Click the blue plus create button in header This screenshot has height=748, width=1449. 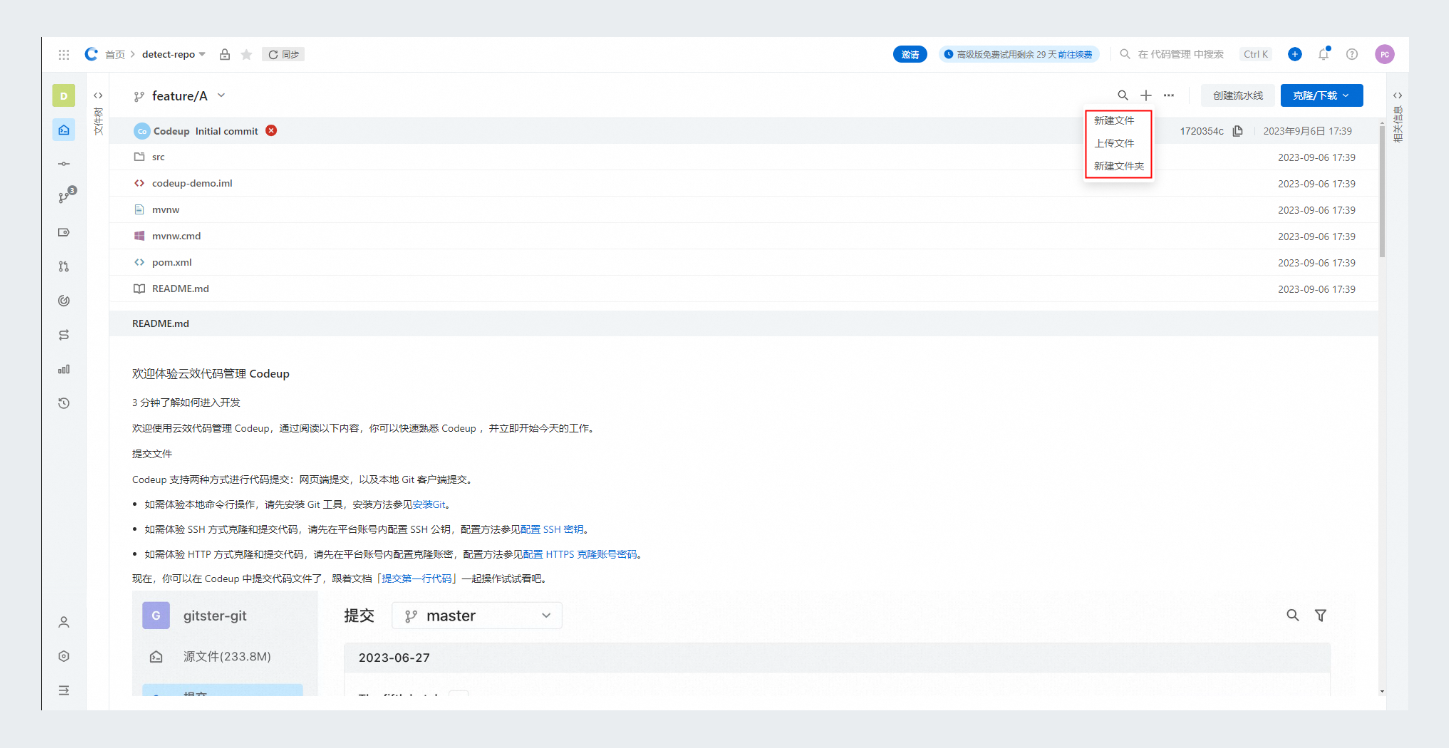click(1295, 54)
